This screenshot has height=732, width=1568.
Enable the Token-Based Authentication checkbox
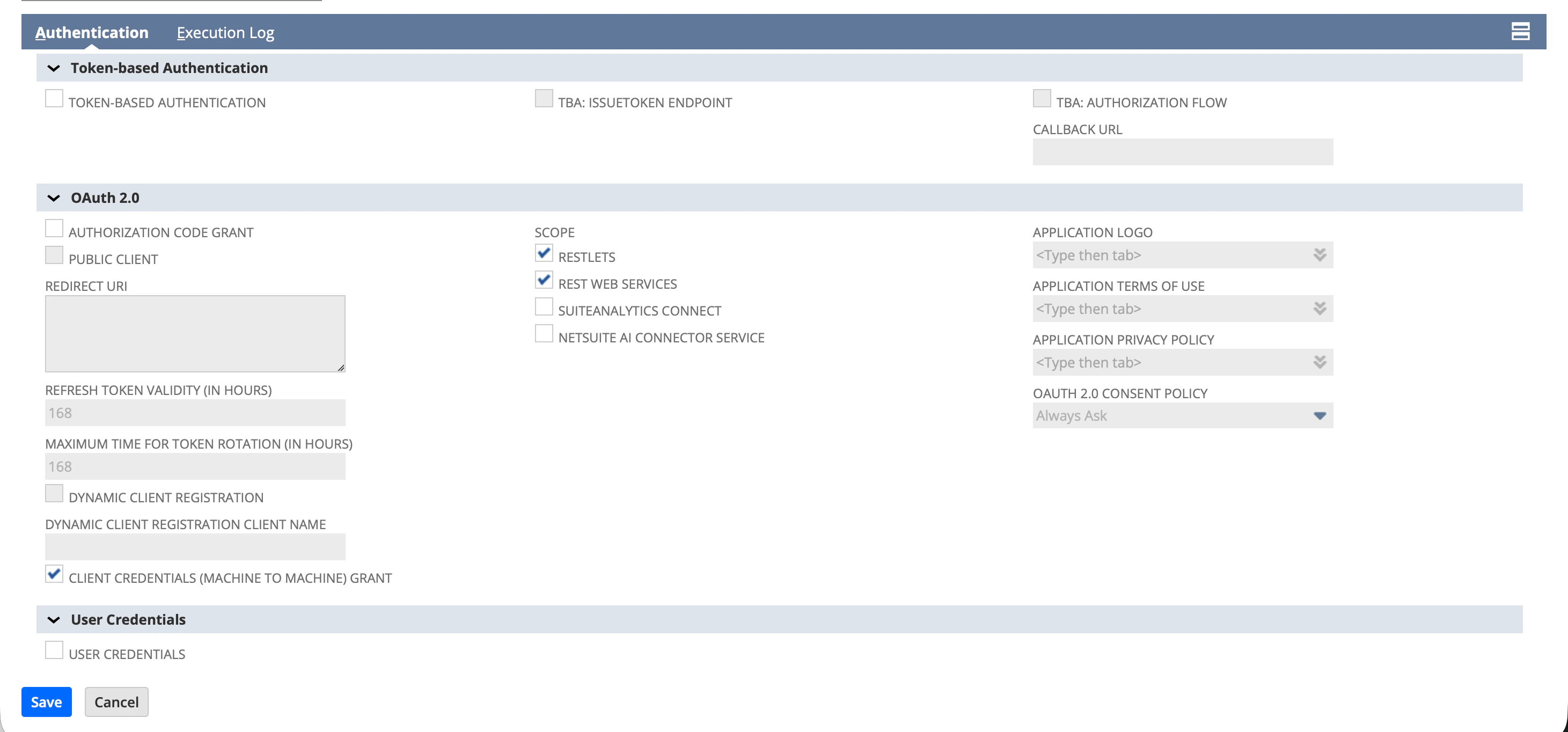point(54,99)
